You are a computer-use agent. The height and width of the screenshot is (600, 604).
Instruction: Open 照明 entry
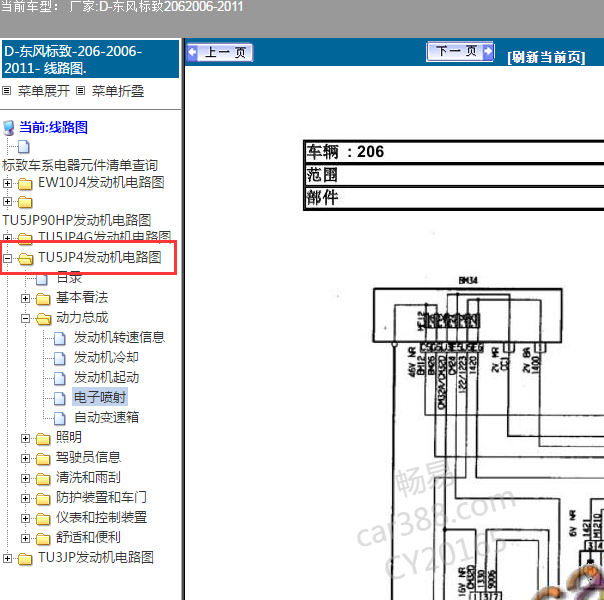coord(69,437)
